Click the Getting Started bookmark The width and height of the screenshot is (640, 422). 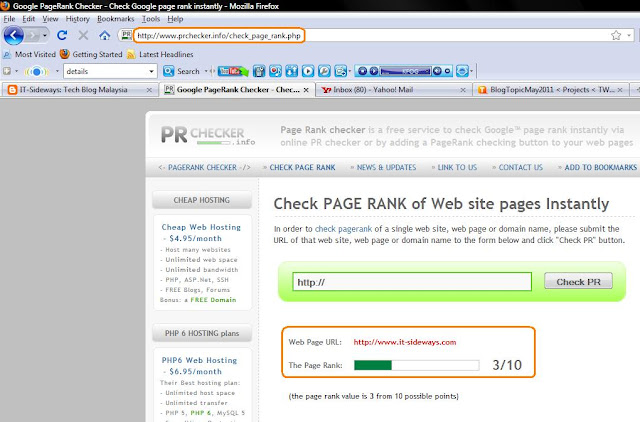91,54
